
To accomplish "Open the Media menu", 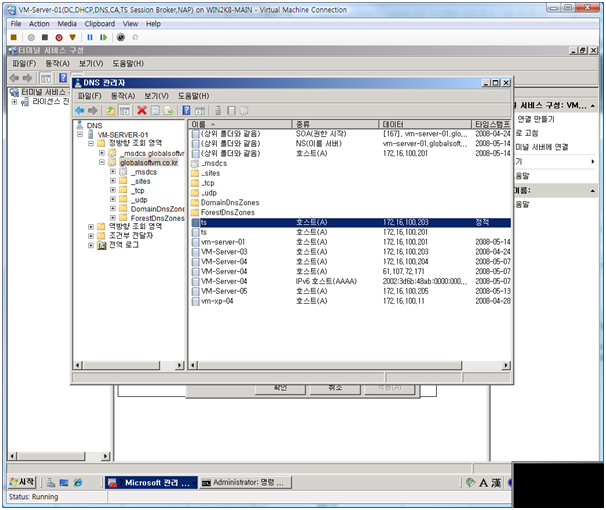I will tap(67, 24).
